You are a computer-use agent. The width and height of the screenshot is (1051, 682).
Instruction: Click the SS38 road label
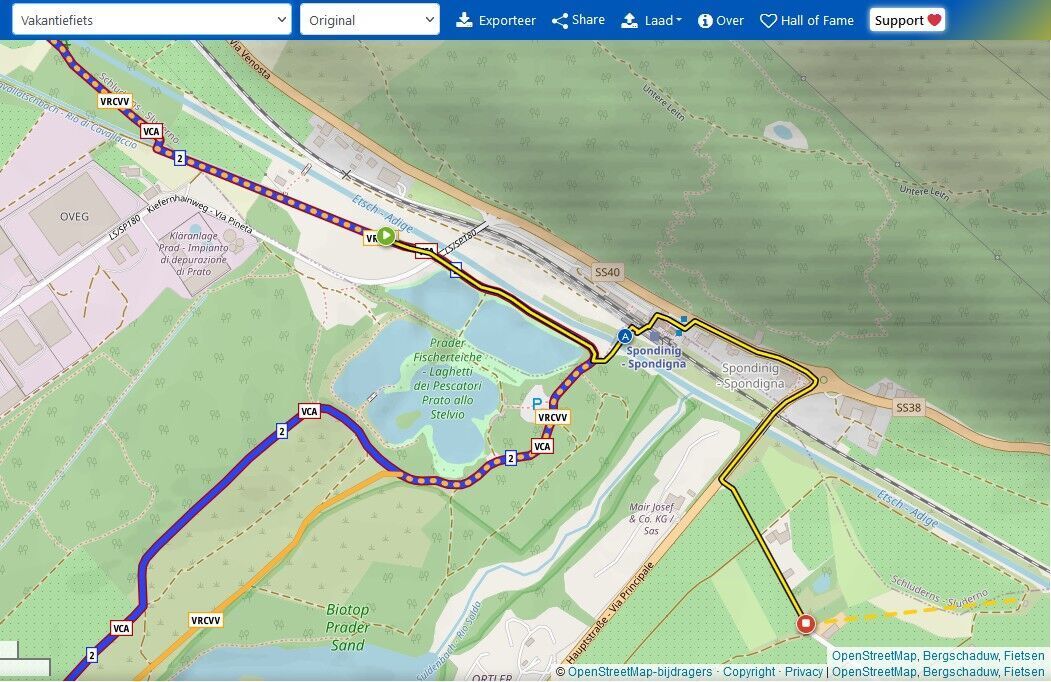tap(908, 408)
